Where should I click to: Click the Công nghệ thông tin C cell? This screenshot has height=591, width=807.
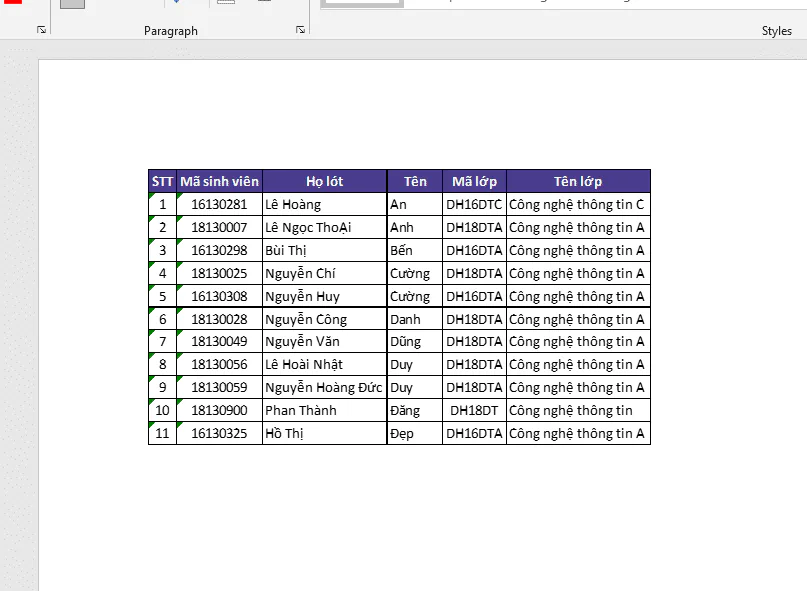tap(578, 204)
